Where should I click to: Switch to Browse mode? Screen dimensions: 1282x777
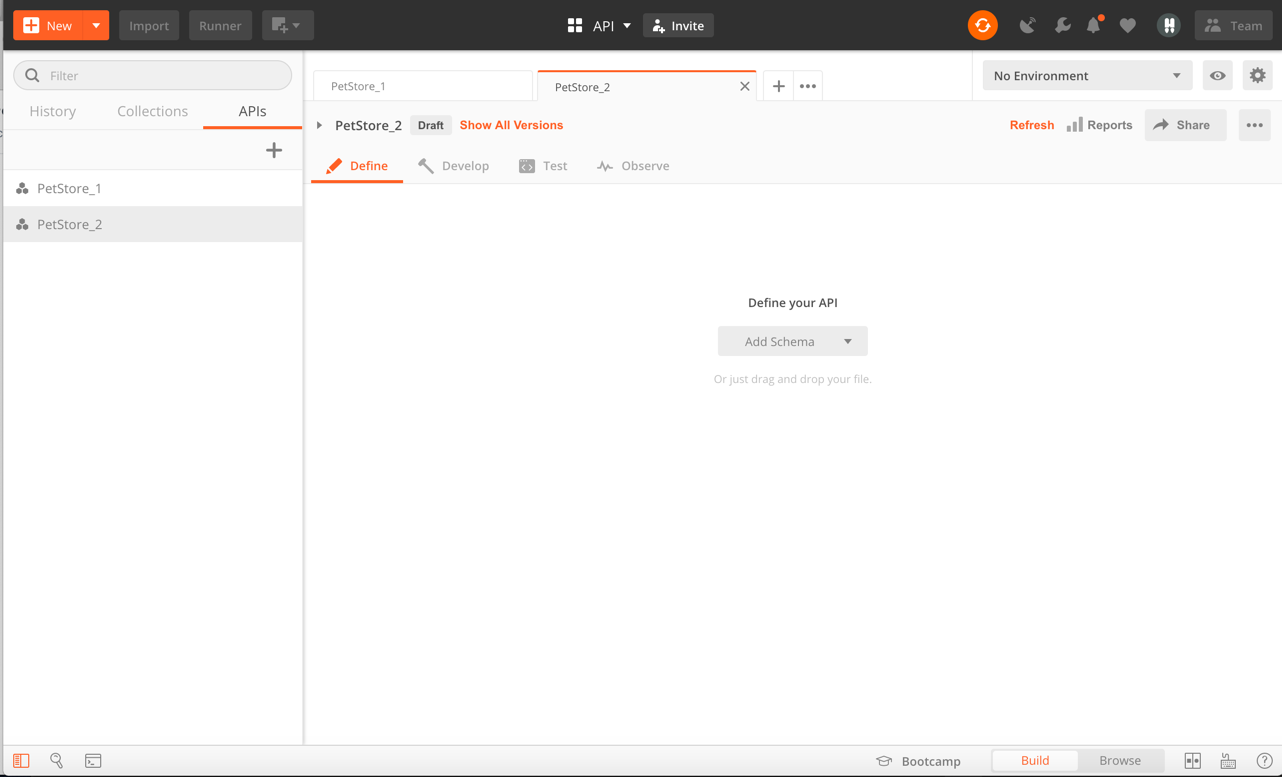(x=1120, y=761)
